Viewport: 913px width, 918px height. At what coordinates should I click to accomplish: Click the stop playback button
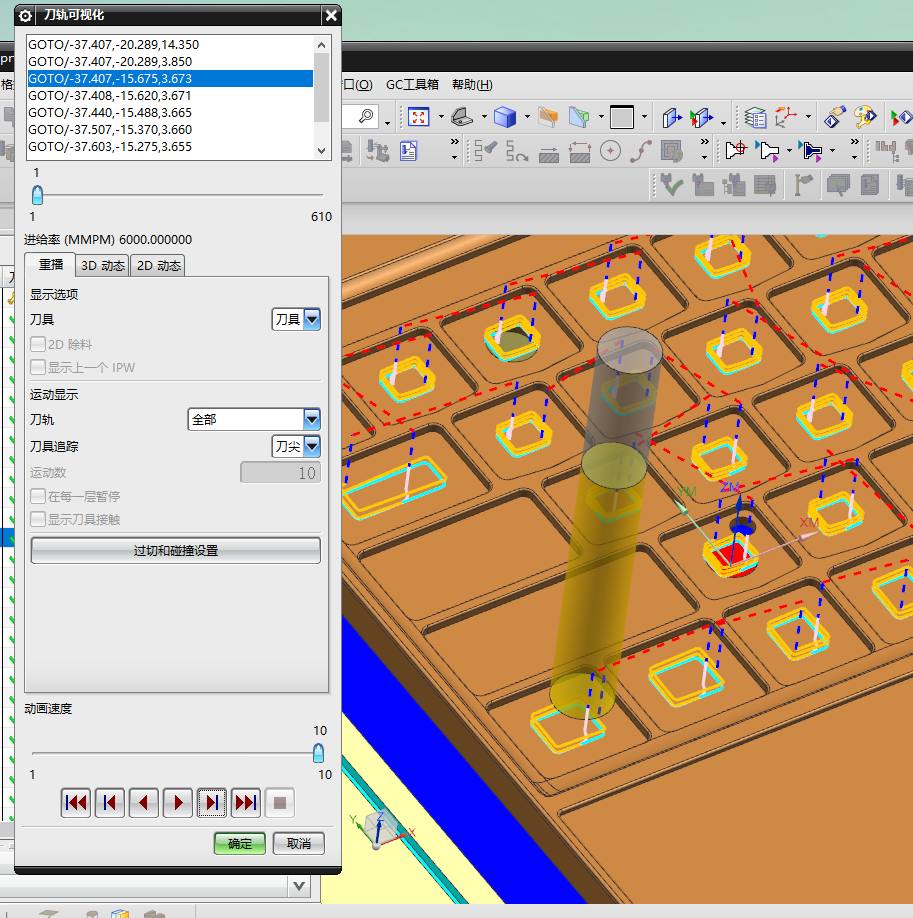280,803
